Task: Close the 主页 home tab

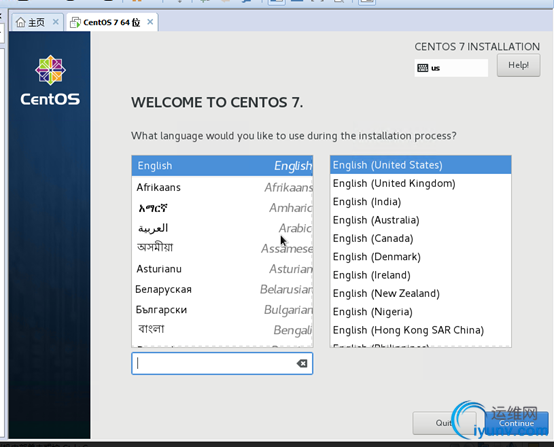Action: pos(55,22)
